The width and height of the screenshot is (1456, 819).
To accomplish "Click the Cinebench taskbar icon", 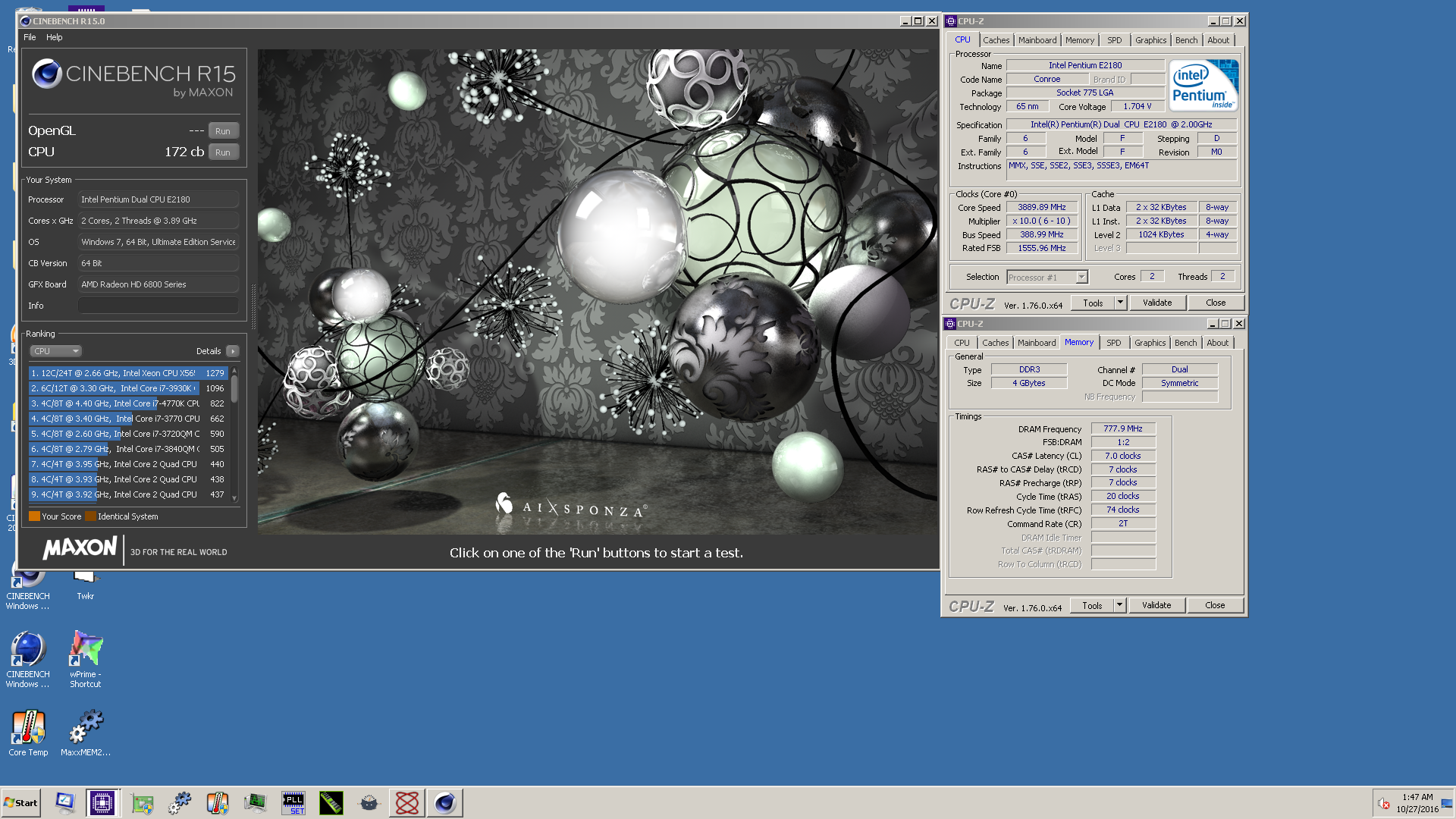I will pyautogui.click(x=445, y=802).
